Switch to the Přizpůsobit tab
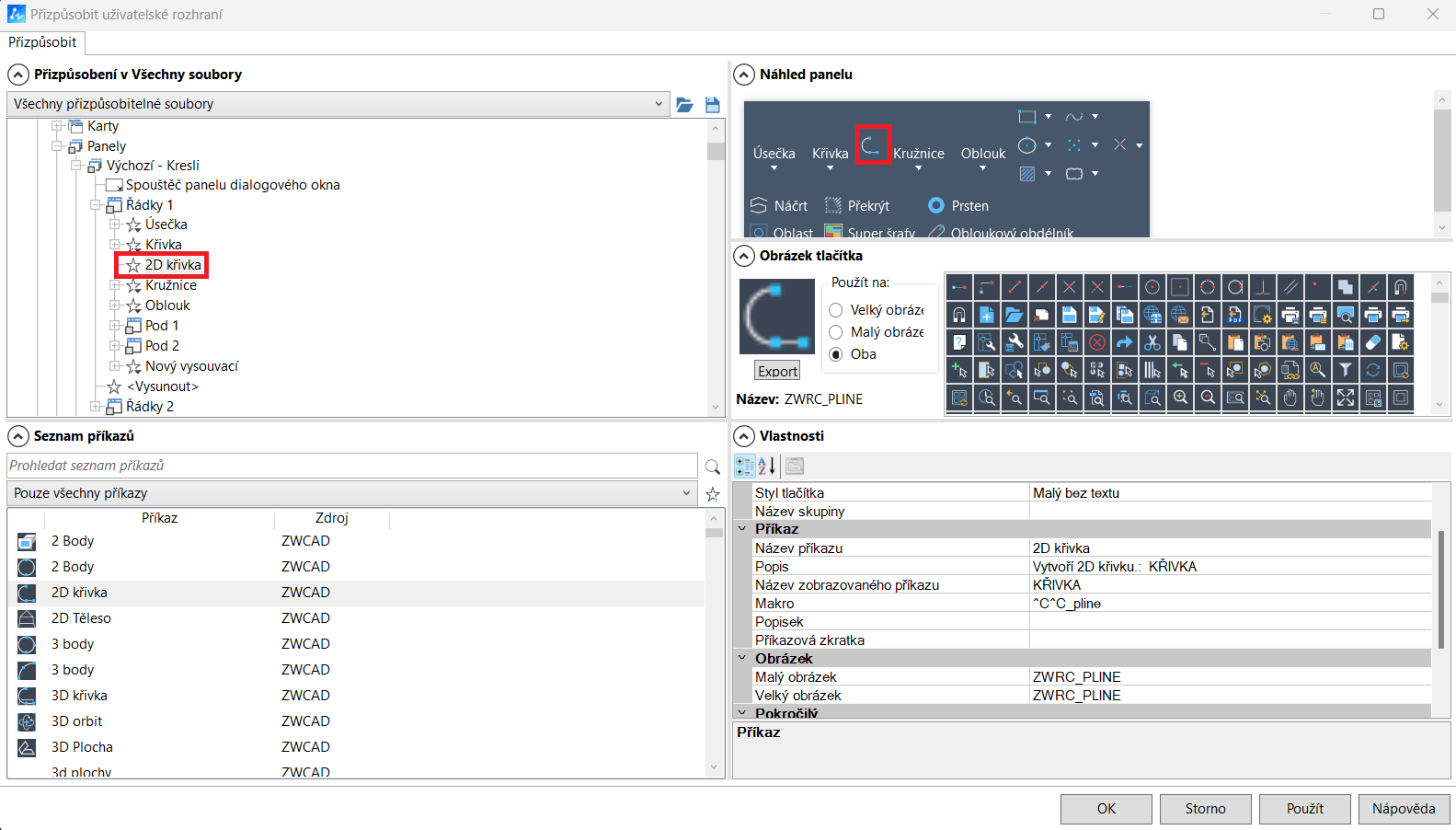The image size is (1456, 830). tap(43, 42)
